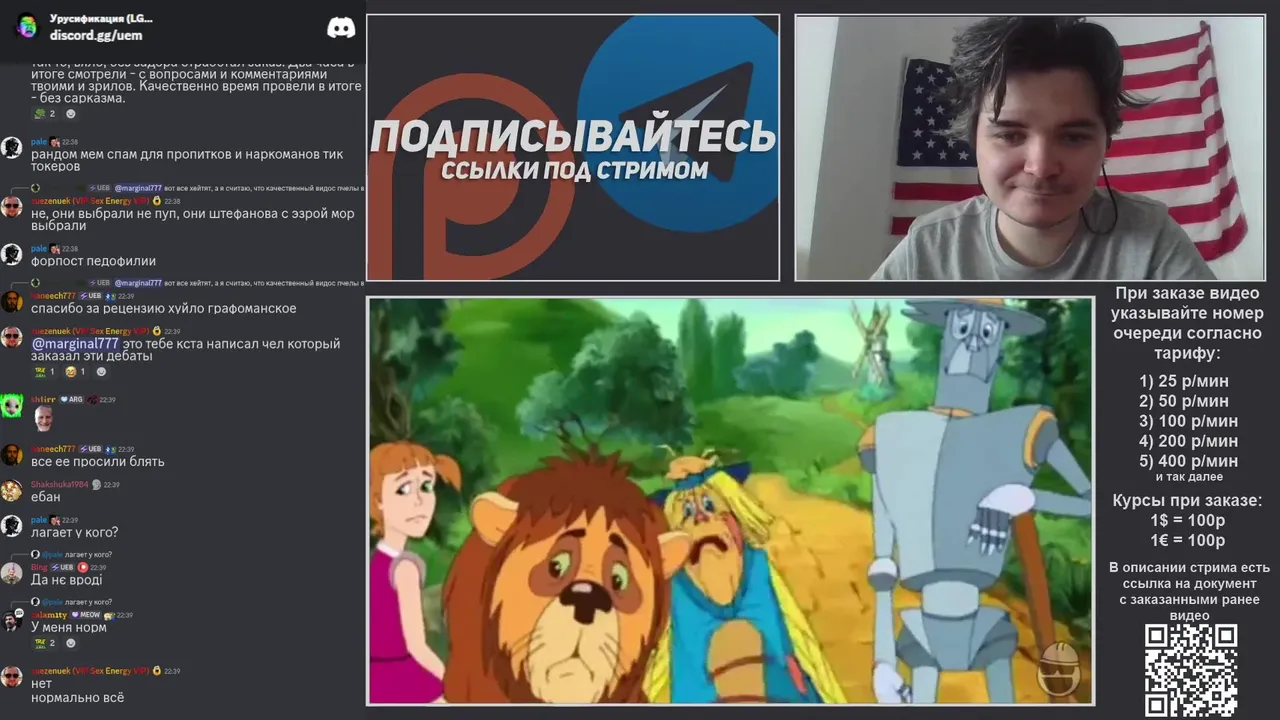Click the '1$ = 100р' exchange rate line

click(x=1188, y=520)
